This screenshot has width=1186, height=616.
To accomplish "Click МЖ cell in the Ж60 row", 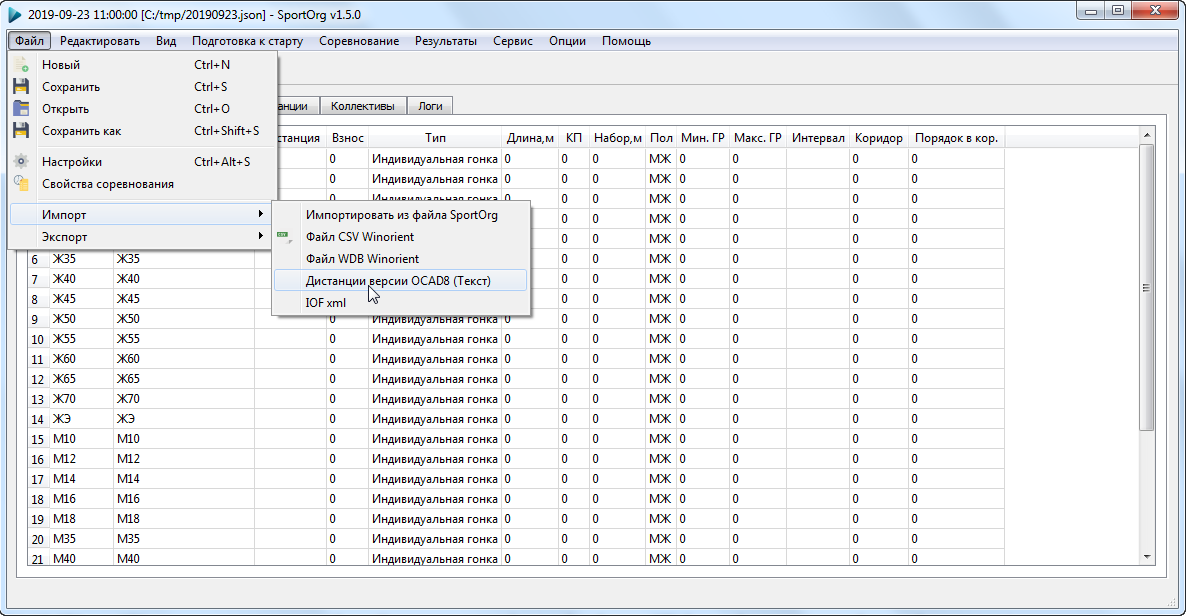I will coord(660,359).
